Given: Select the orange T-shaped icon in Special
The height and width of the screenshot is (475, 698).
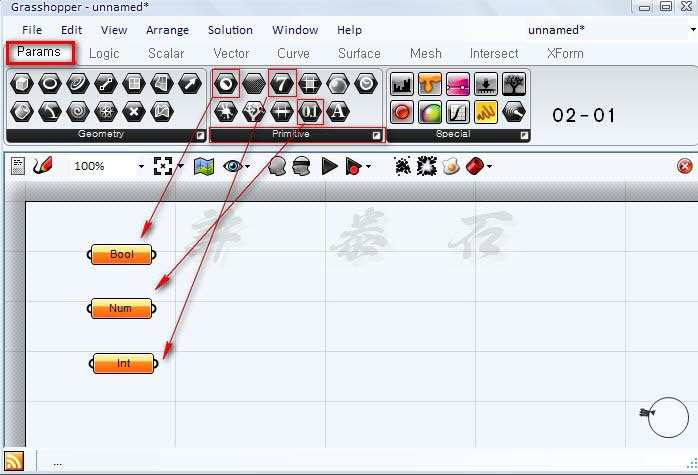Looking at the screenshot, I should [430, 84].
